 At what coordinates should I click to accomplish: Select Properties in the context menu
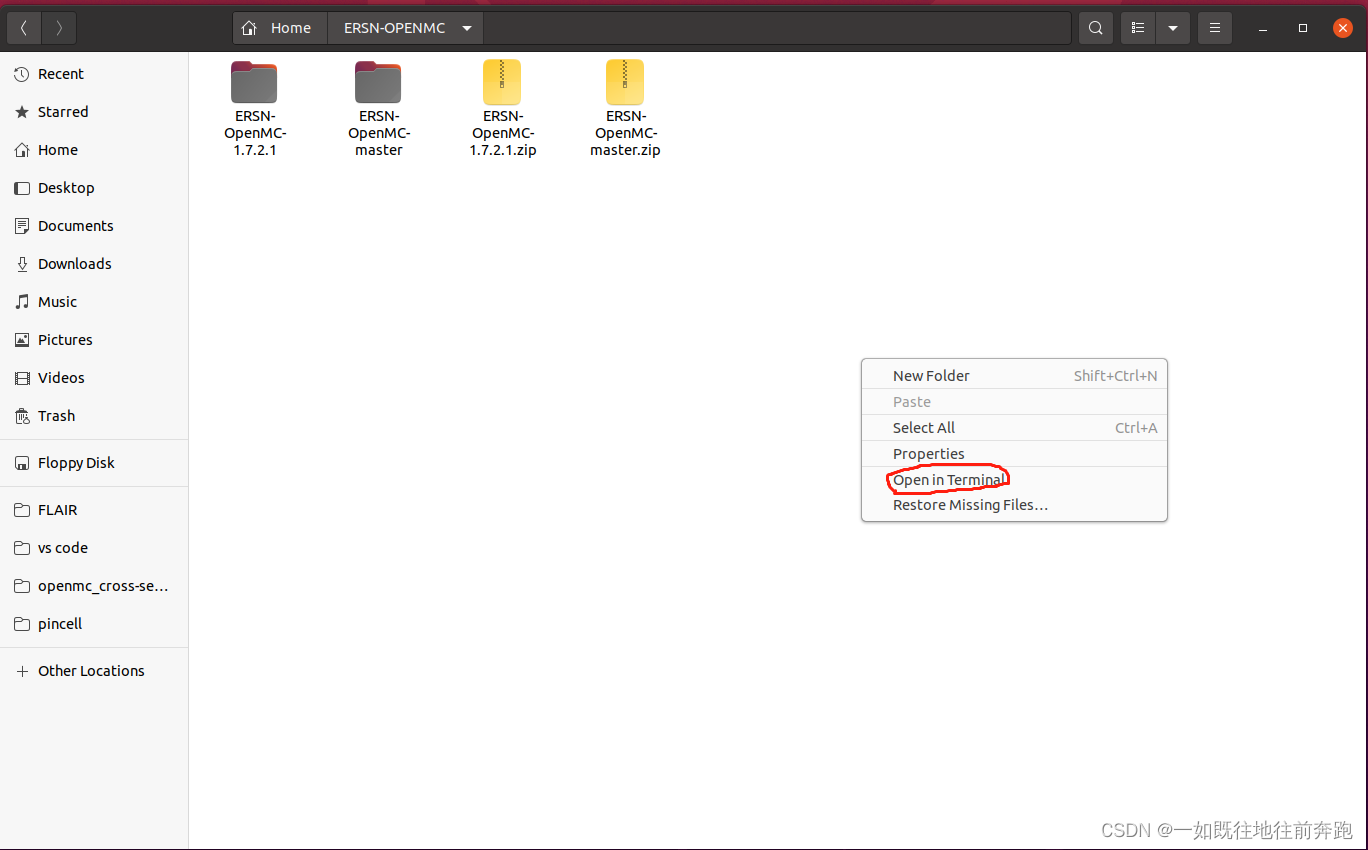pyautogui.click(x=928, y=453)
